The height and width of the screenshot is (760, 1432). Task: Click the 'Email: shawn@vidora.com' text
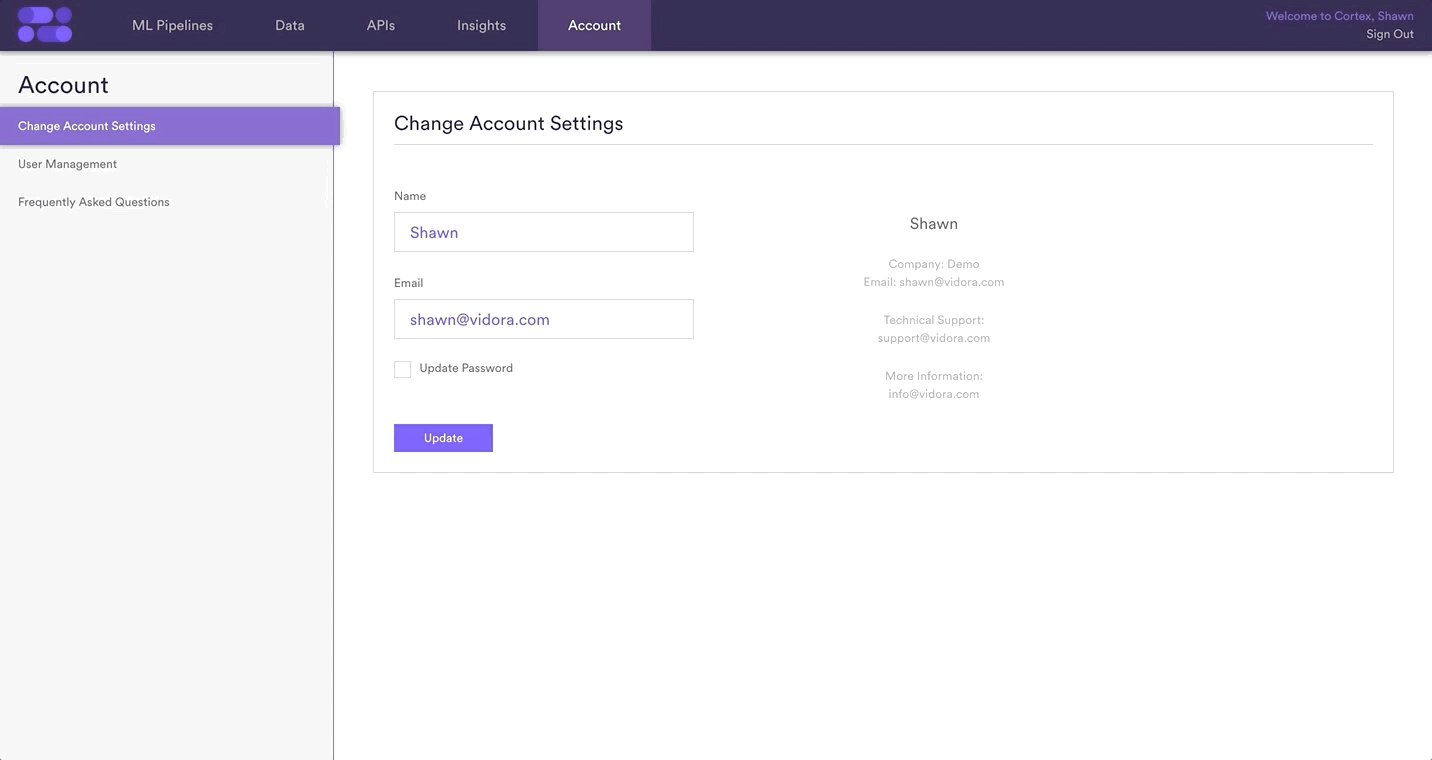tap(934, 282)
